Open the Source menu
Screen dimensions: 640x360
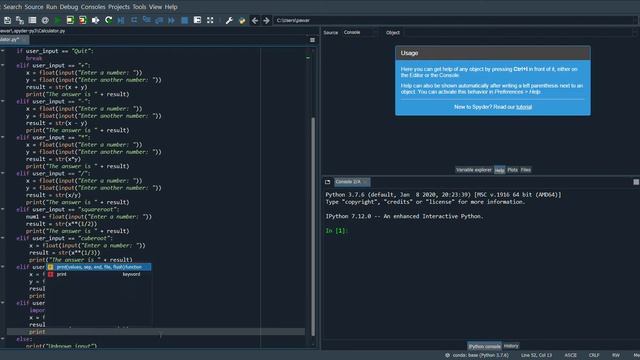click(x=34, y=7)
